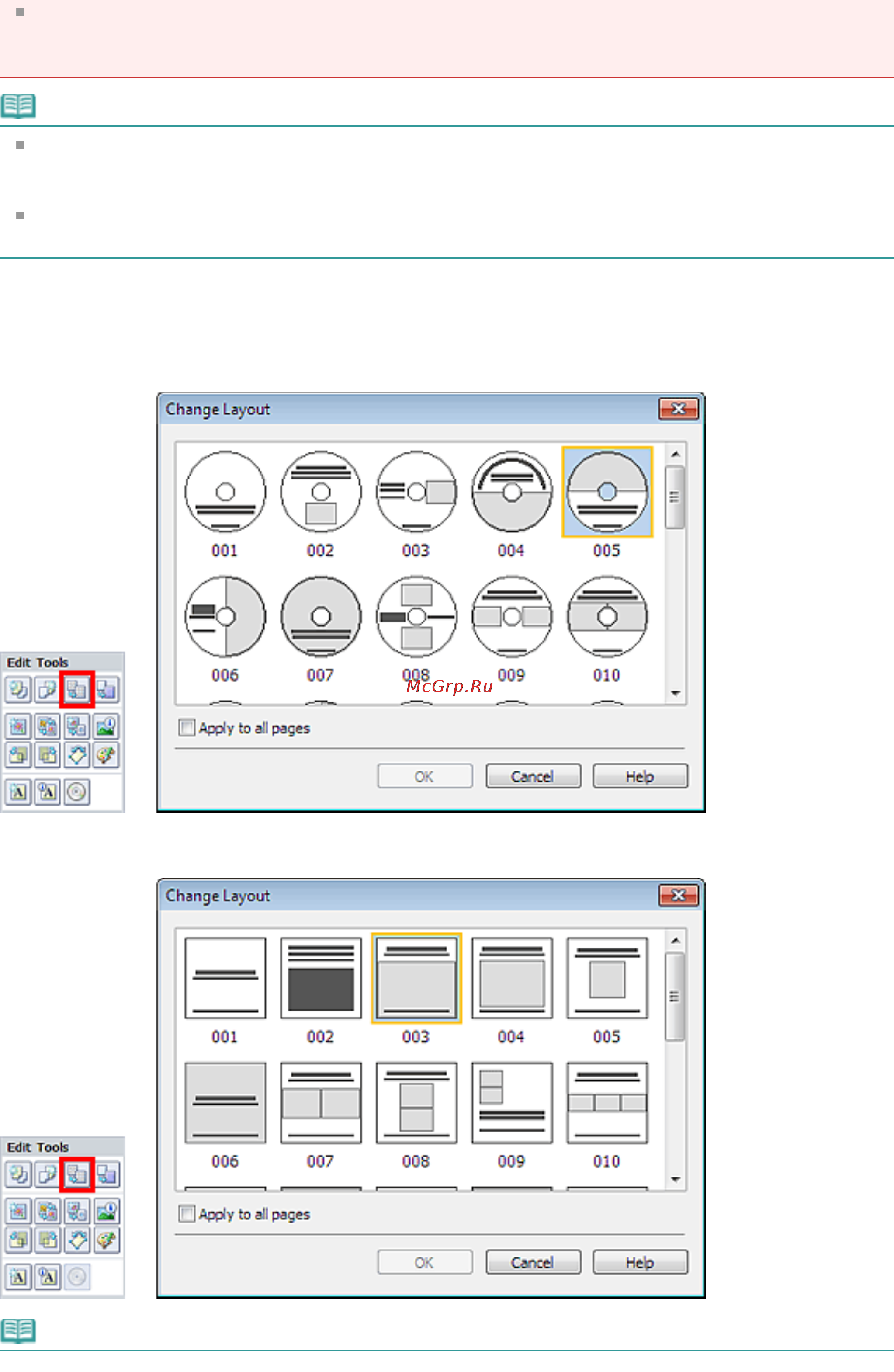The width and height of the screenshot is (894, 1372).
Task: Select highlighted disc layout 005
Action: click(x=607, y=492)
